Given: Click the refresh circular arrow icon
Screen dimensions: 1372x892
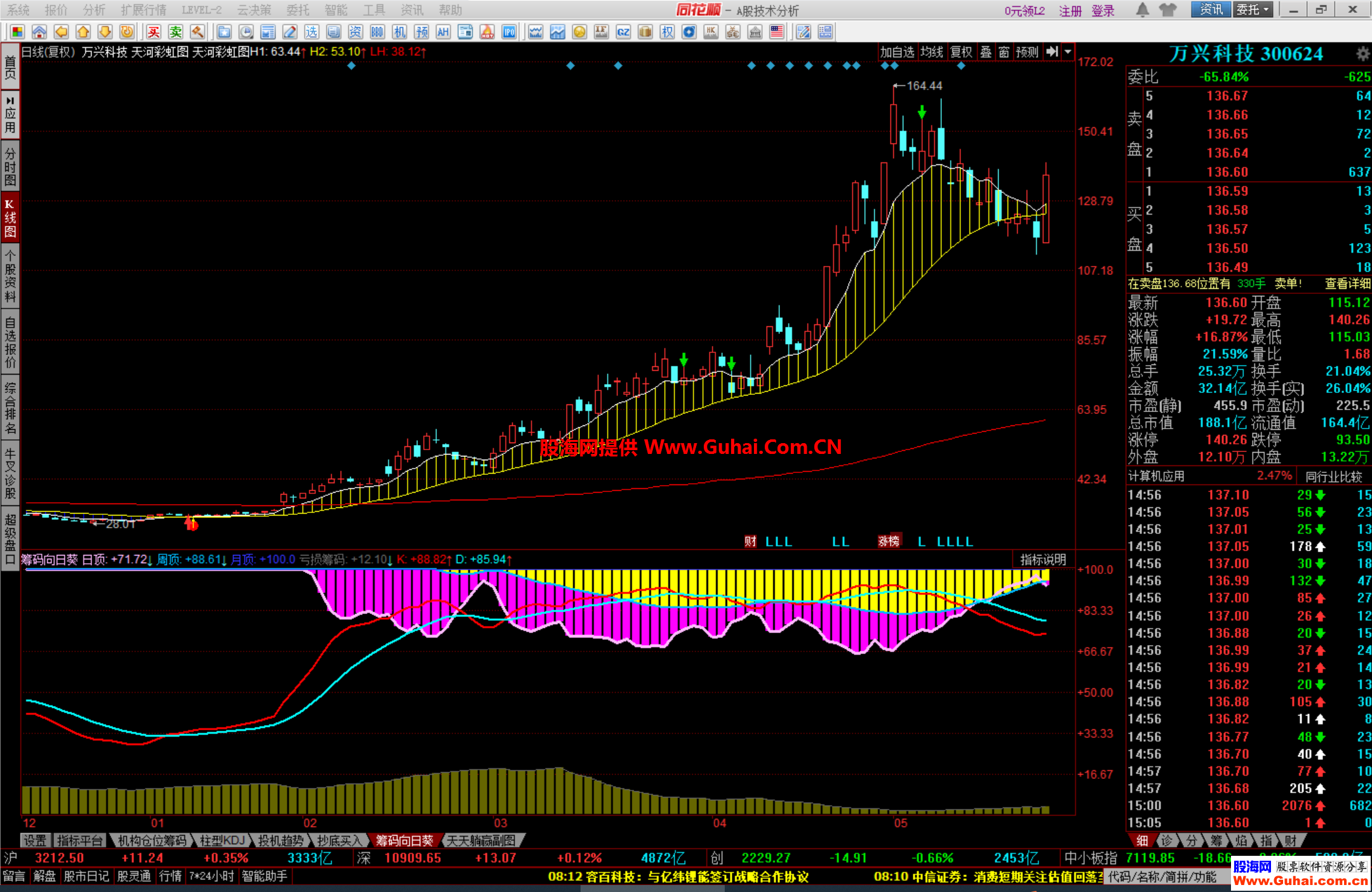Looking at the screenshot, I should tap(127, 32).
